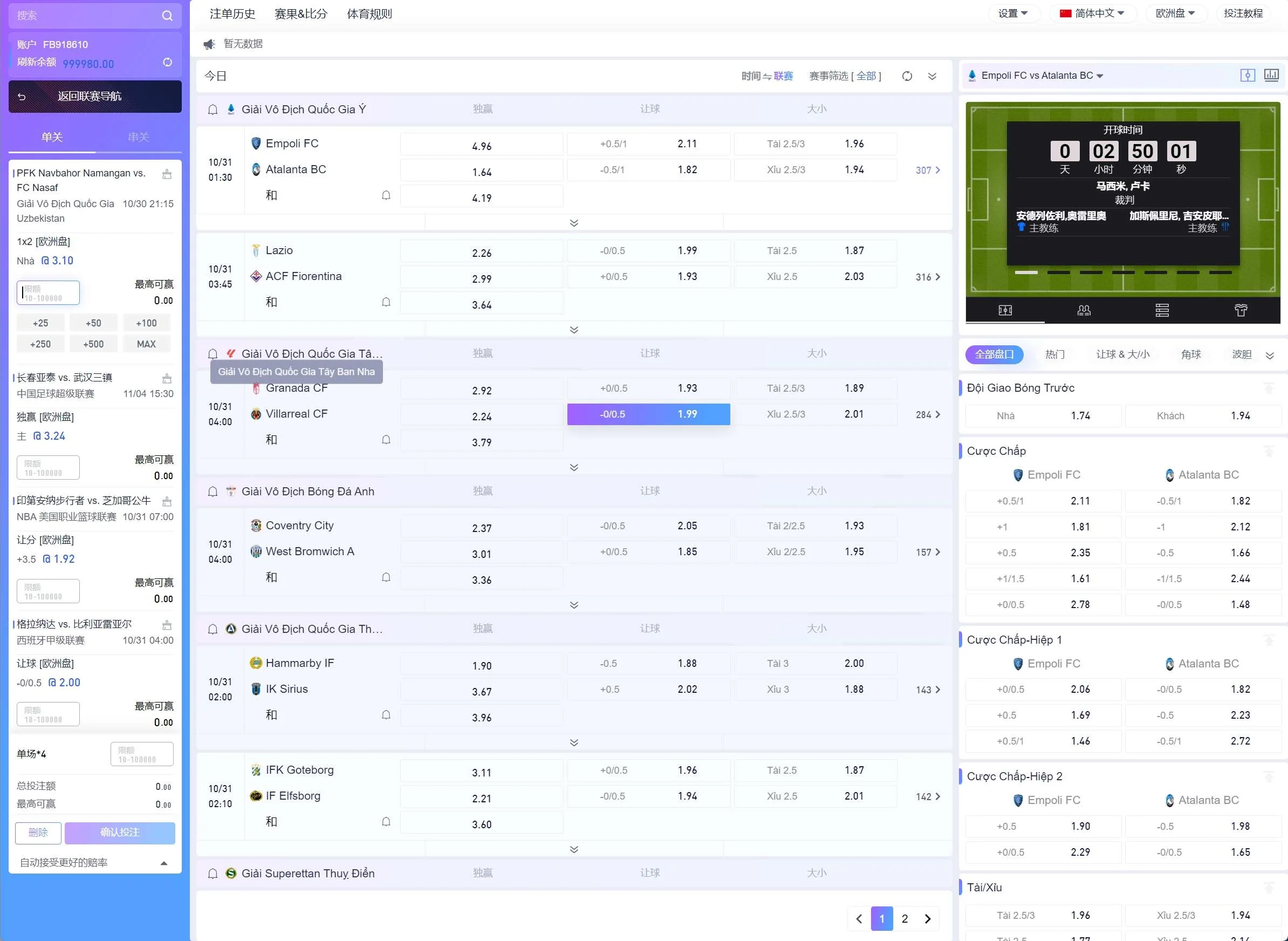
Task: Toggle notification bell for Giải Vô Địch Bóng Đá Anh
Action: point(213,492)
